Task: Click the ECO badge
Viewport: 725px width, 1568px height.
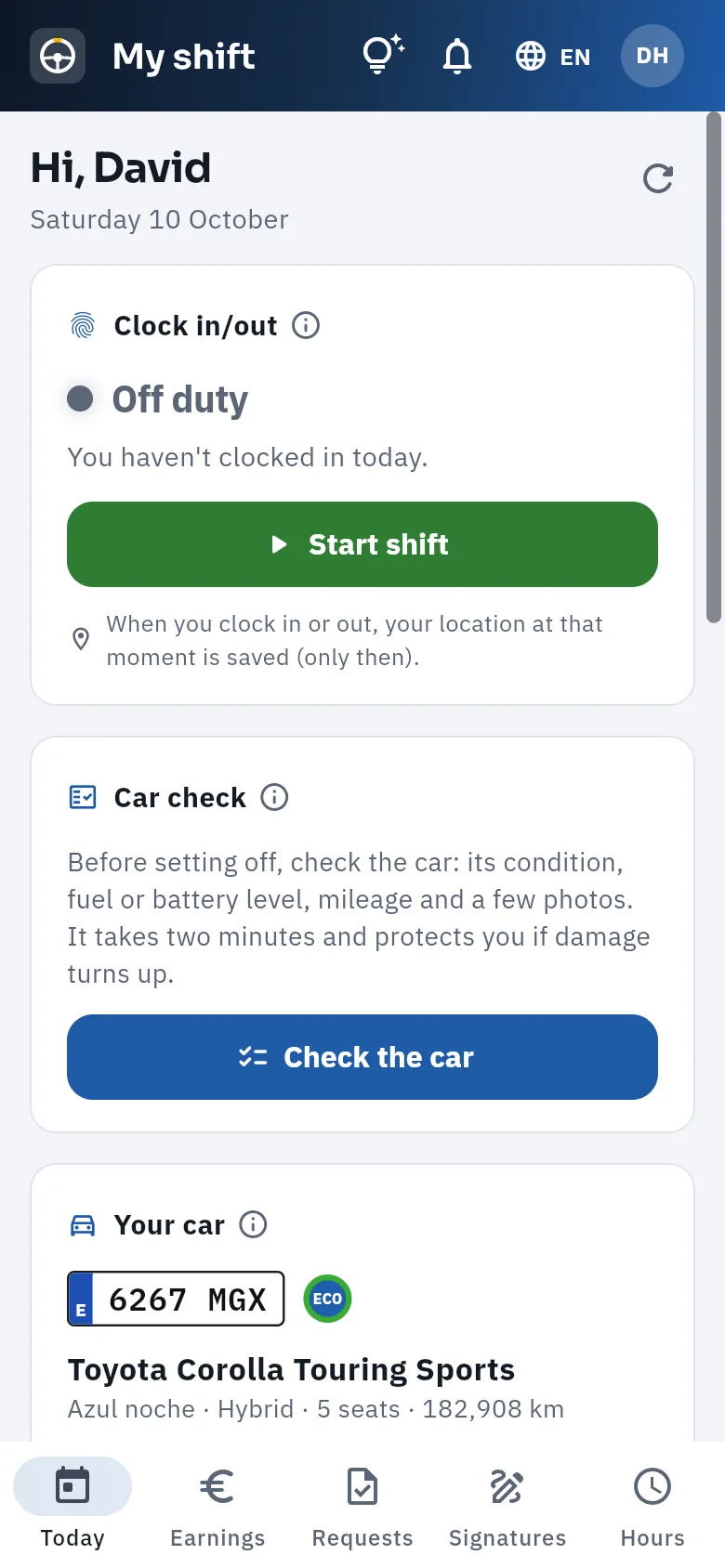Action: tap(327, 1299)
